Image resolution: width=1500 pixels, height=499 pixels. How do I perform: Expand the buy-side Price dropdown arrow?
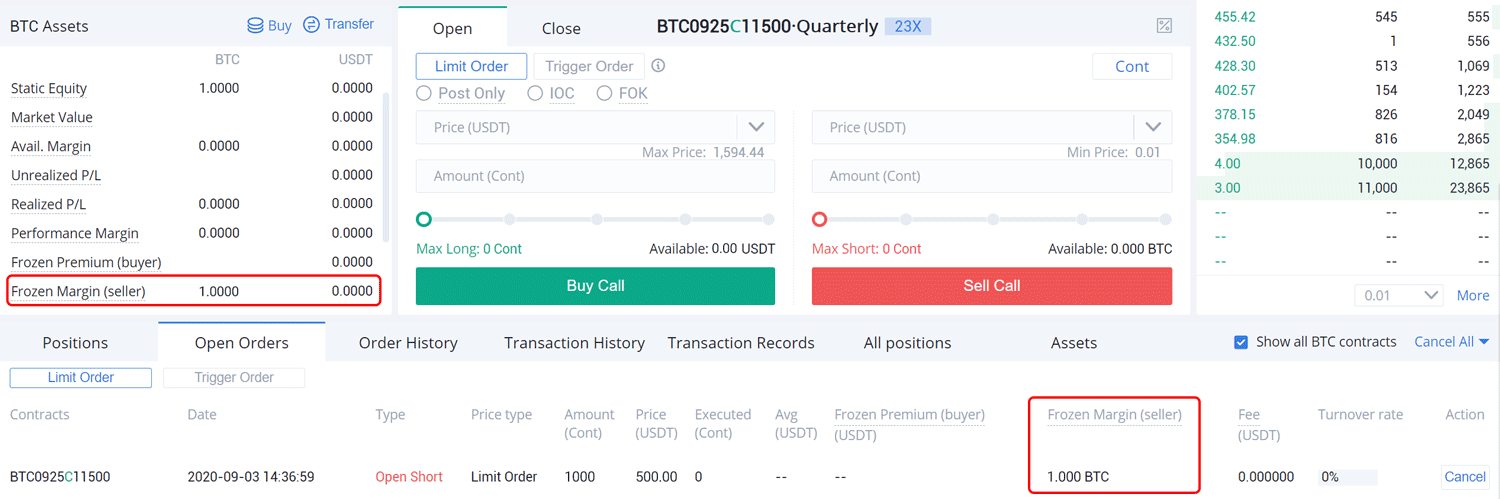(x=755, y=127)
